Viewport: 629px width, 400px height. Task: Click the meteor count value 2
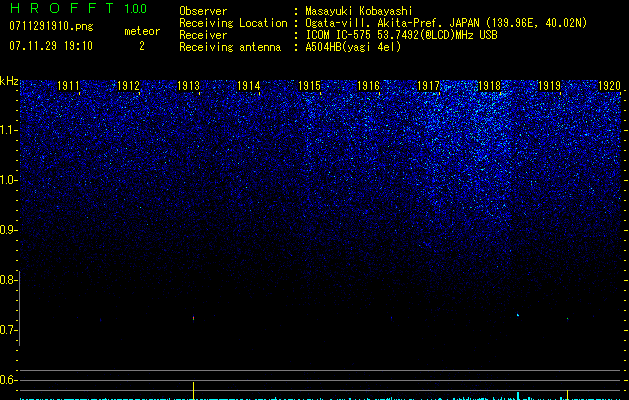pos(142,46)
